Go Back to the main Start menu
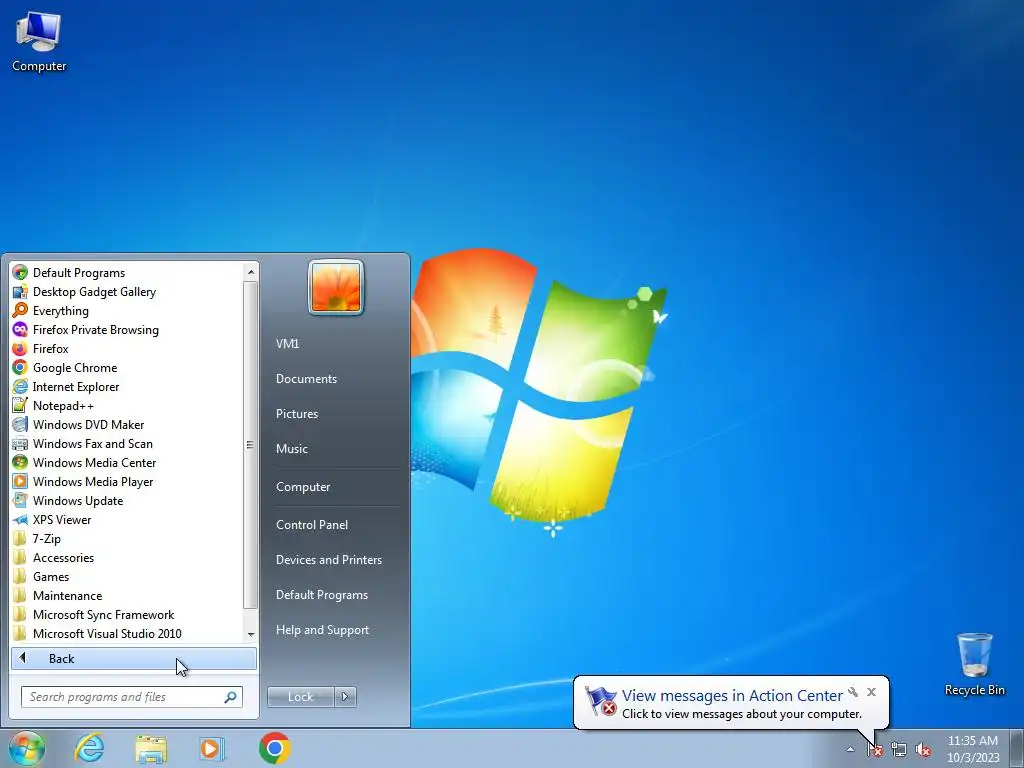This screenshot has height=768, width=1024. click(134, 658)
